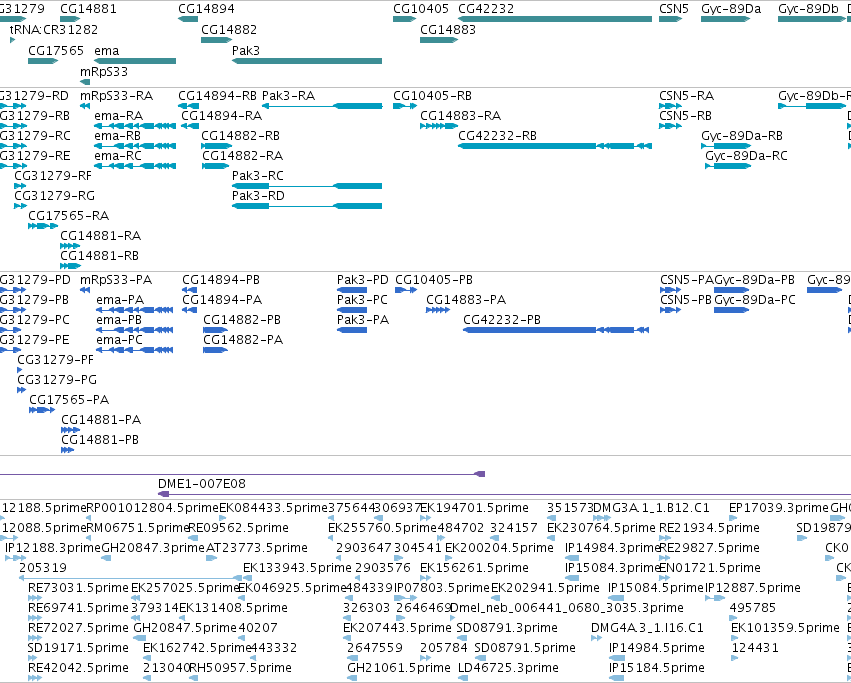Select the Pak3-RC transcript label

258,176
